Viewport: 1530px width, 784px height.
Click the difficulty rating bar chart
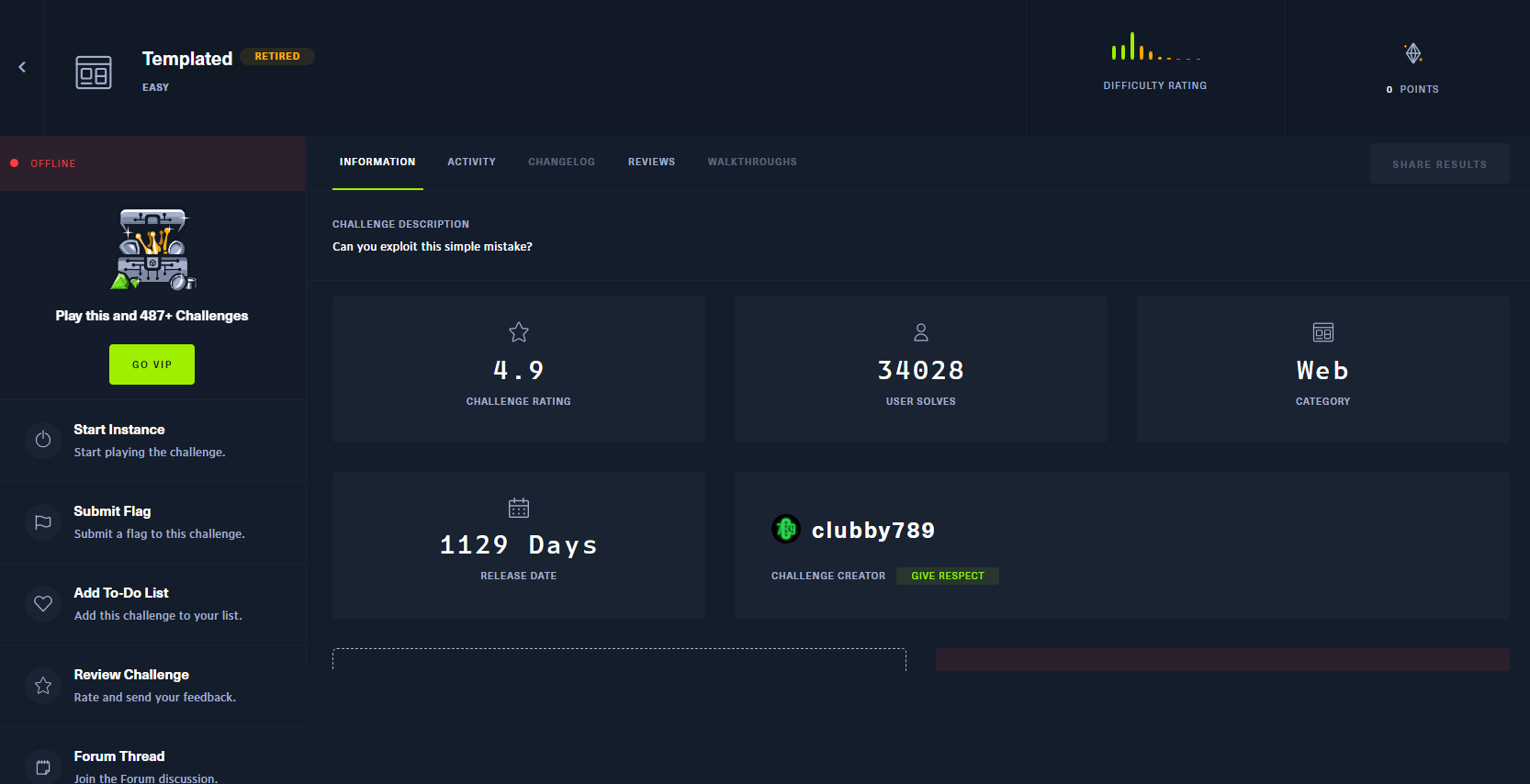1155,48
